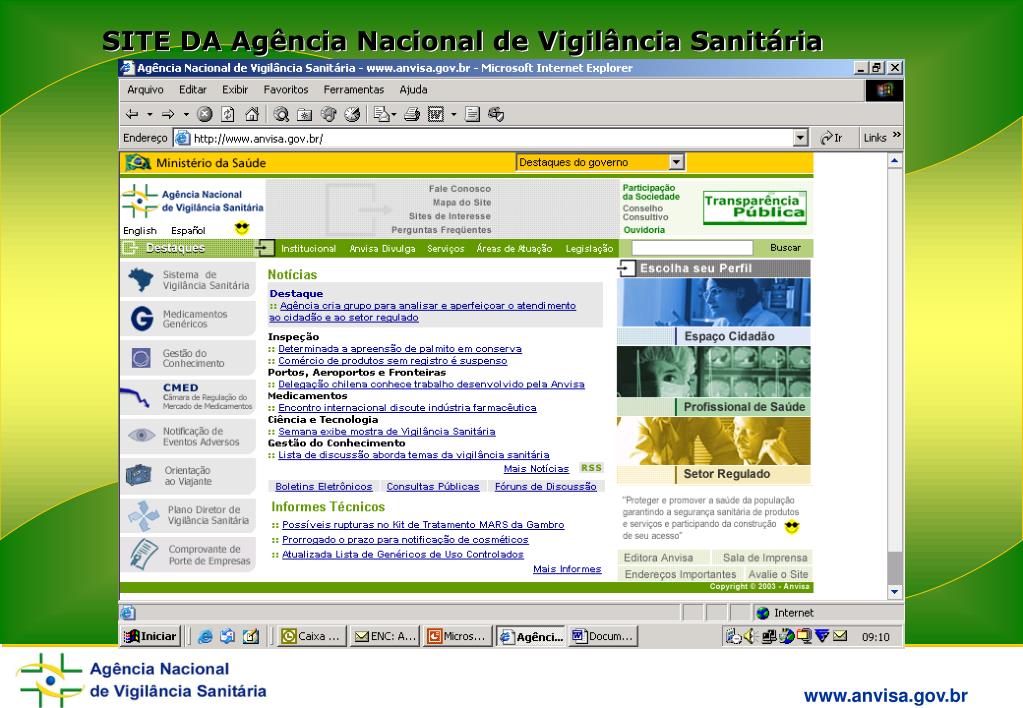1023x708 pixels.
Task: Click the address bar URL field
Action: [483, 138]
